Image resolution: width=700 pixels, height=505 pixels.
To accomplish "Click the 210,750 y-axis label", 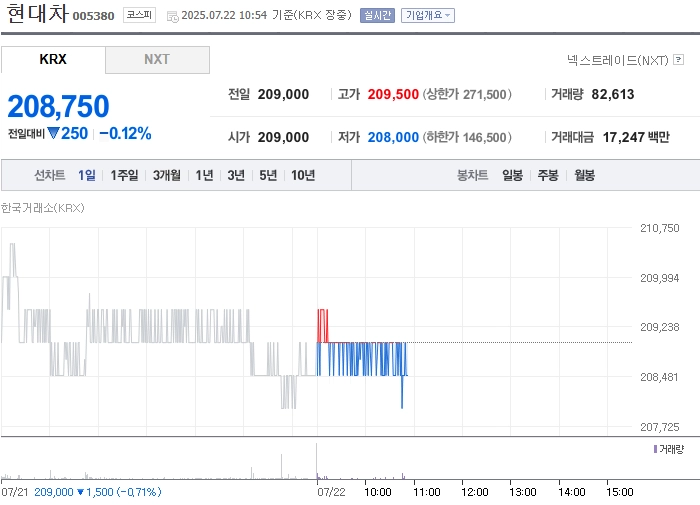I will click(659, 228).
